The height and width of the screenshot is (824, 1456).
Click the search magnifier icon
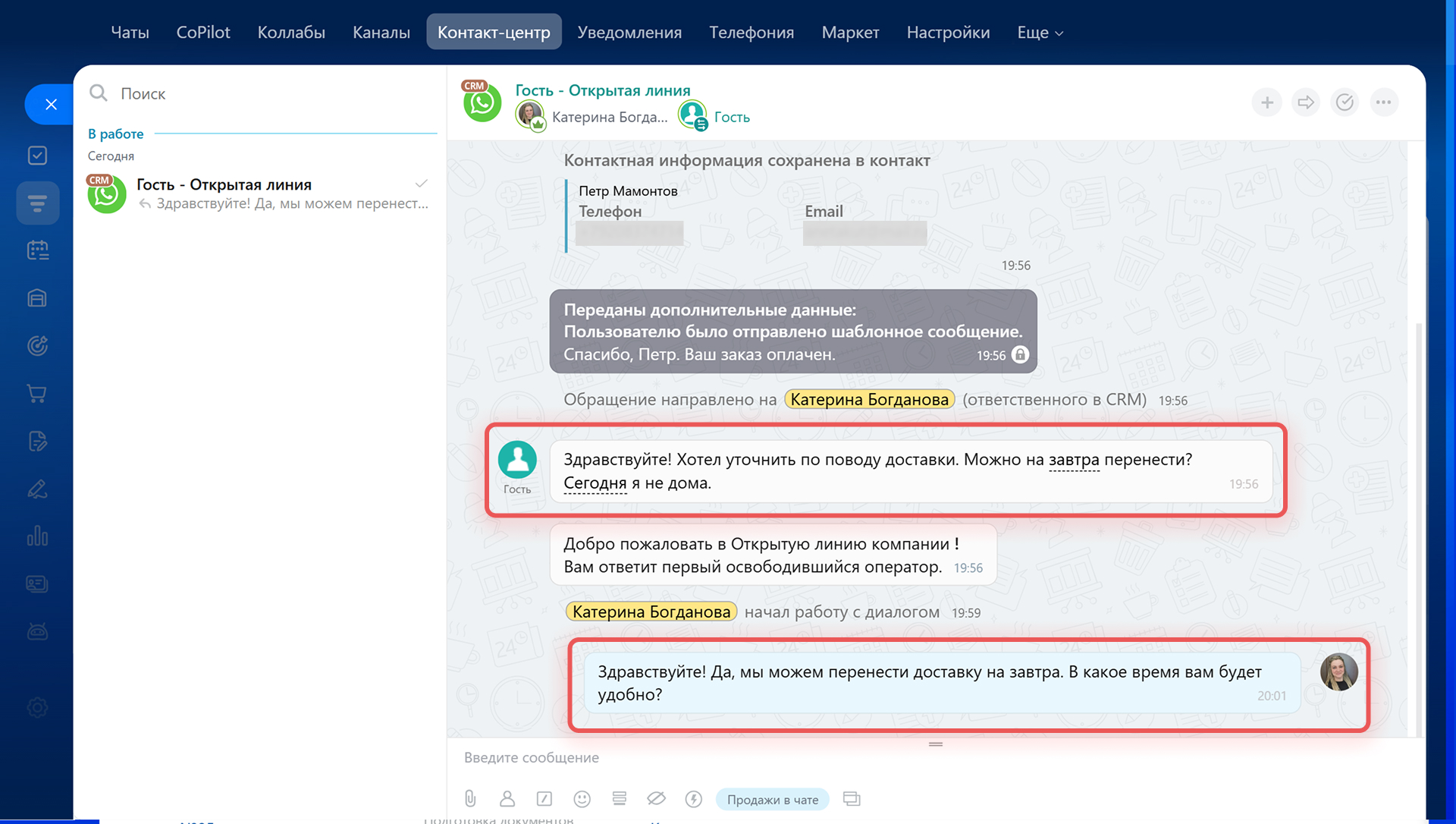pos(99,93)
